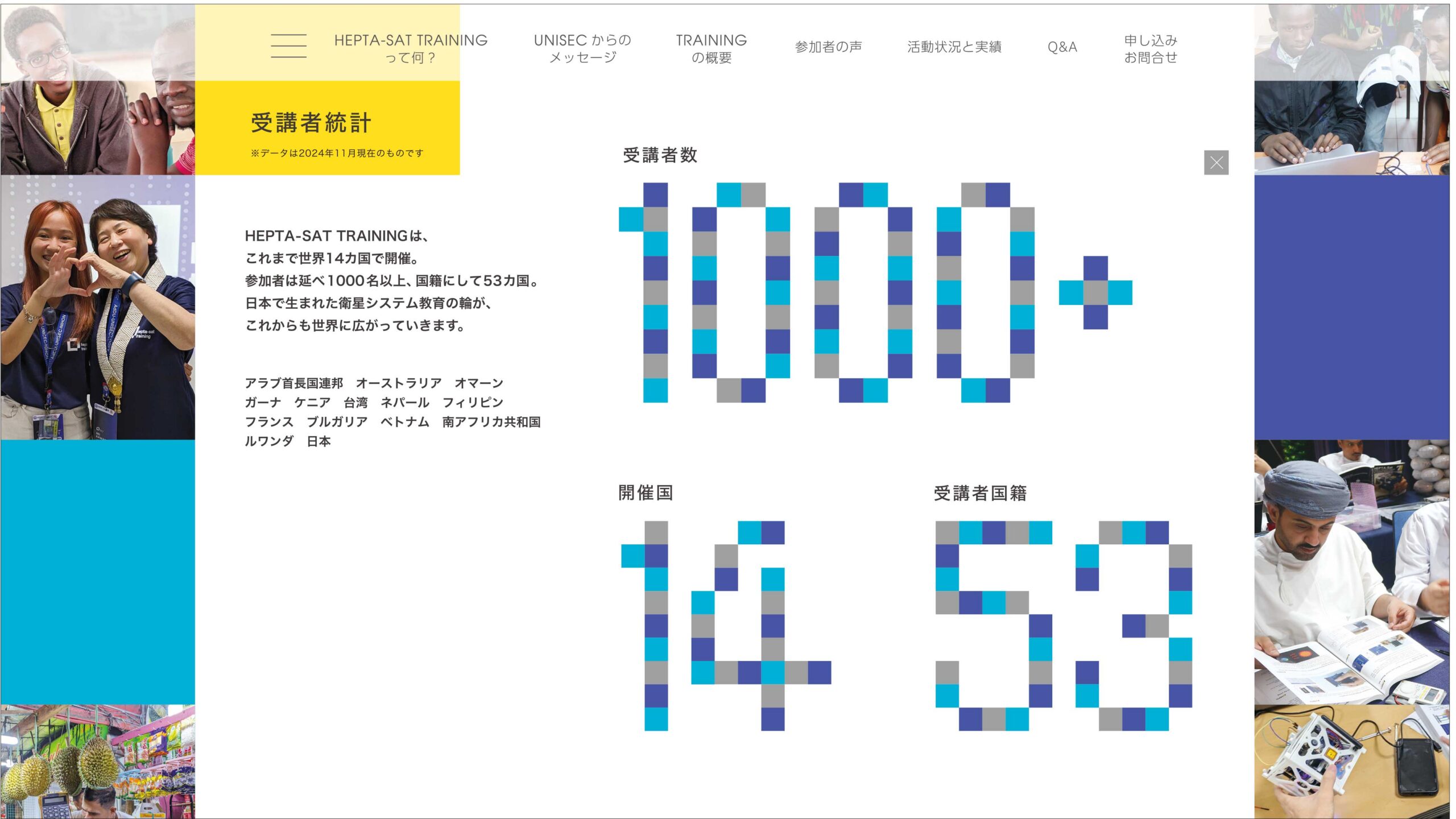This screenshot has width=1456, height=819.
Task: Open photo of durian market stall
Action: (98, 762)
